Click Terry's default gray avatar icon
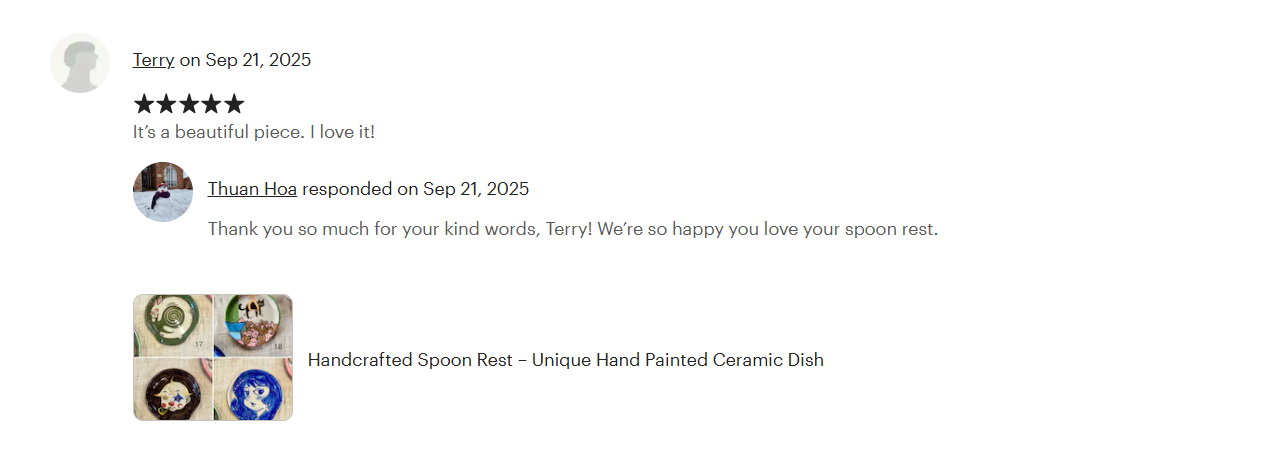The width and height of the screenshot is (1281, 461). point(80,63)
